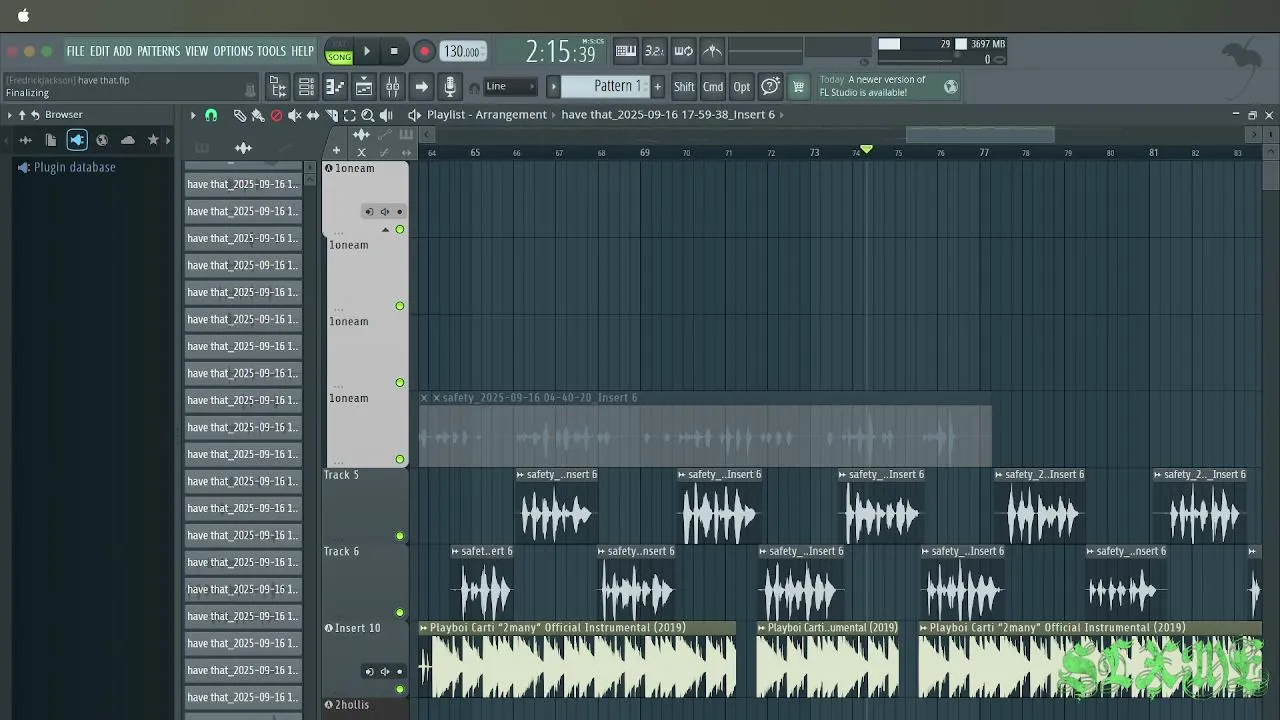This screenshot has width=1280, height=720.
Task: Expand the Browser menu arrow
Action: point(10,115)
